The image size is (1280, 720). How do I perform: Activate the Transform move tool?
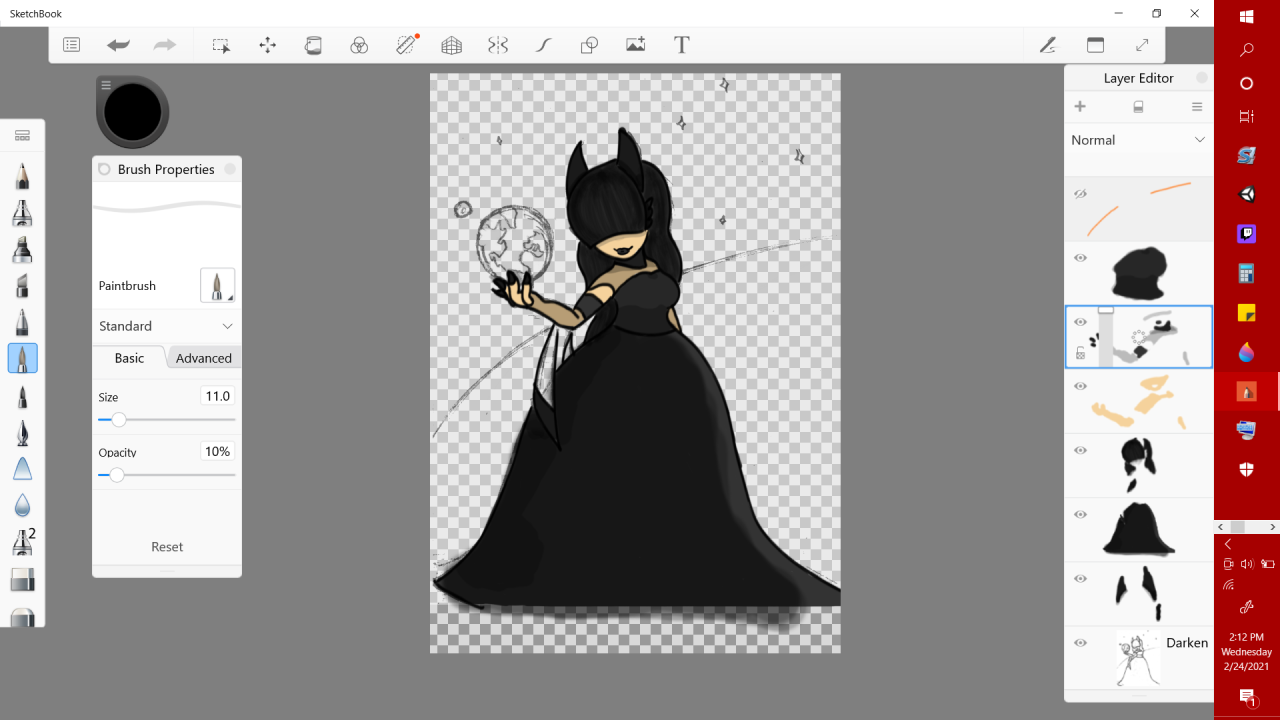[267, 45]
